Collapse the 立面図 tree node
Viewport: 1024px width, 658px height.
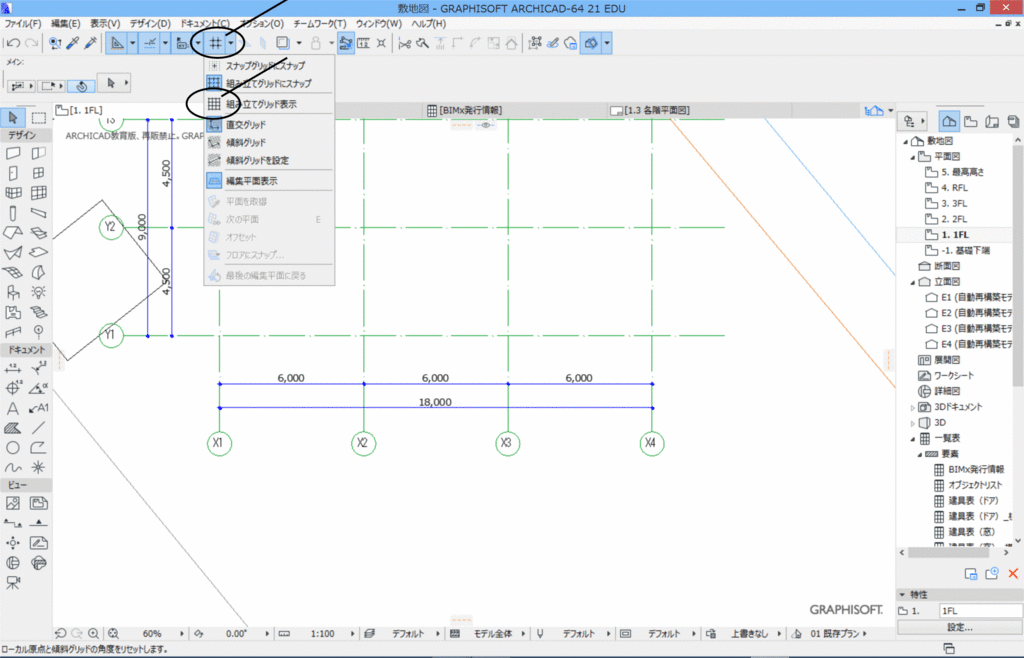[x=913, y=282]
